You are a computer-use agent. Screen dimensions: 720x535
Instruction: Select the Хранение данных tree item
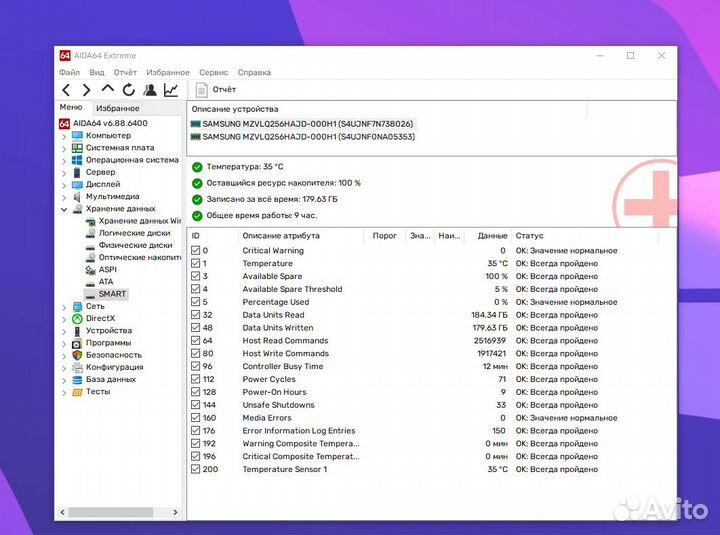[113, 208]
